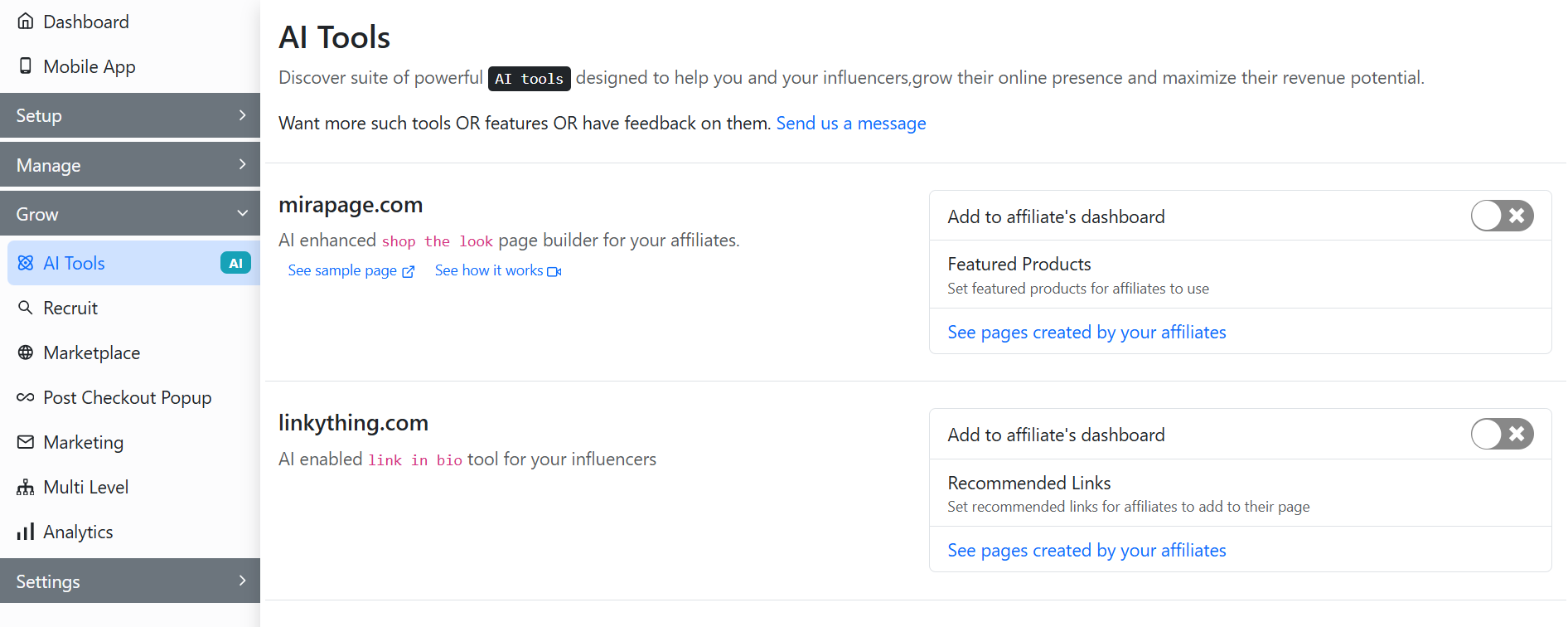Click the Mobile App phone icon
This screenshot has width=1568, height=627.
click(26, 66)
